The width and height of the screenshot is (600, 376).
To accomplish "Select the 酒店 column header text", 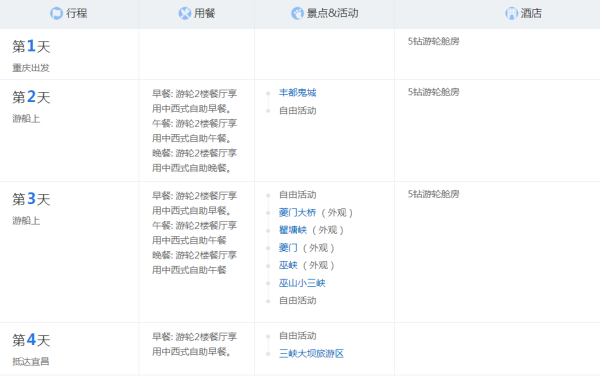I will pos(531,13).
